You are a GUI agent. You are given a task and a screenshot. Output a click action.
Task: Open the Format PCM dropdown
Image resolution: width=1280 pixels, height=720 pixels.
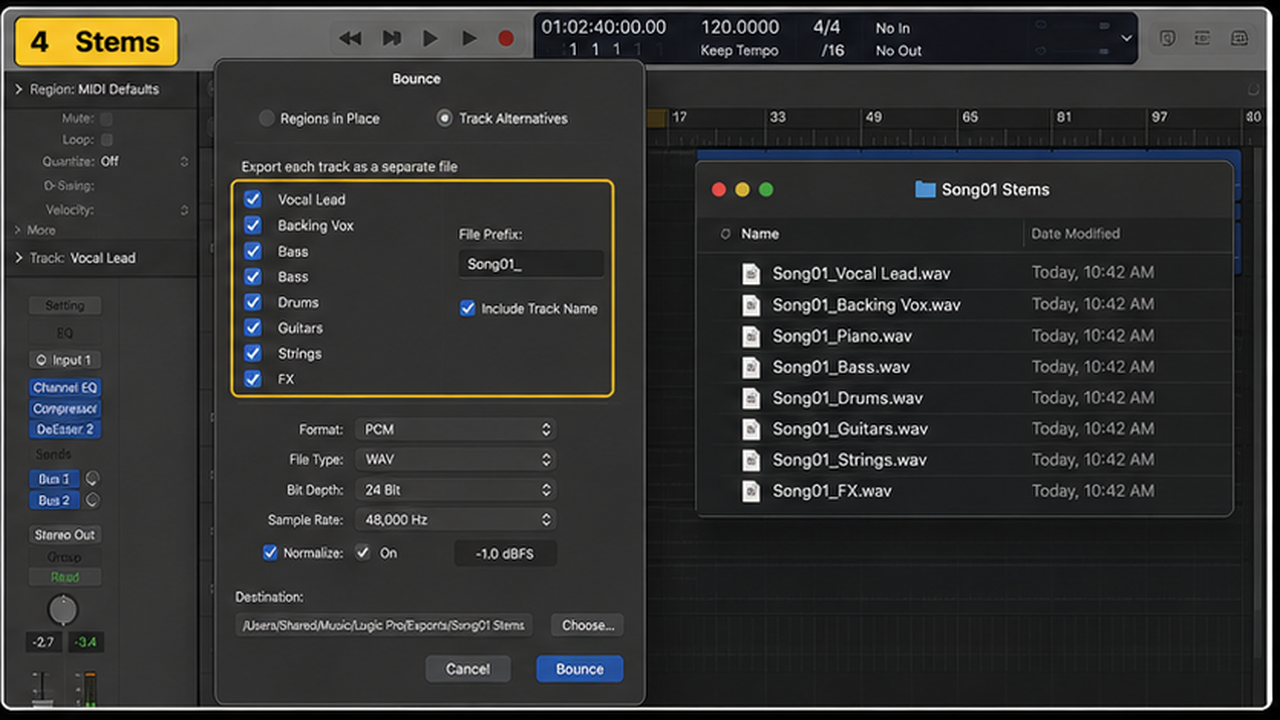[x=455, y=429]
